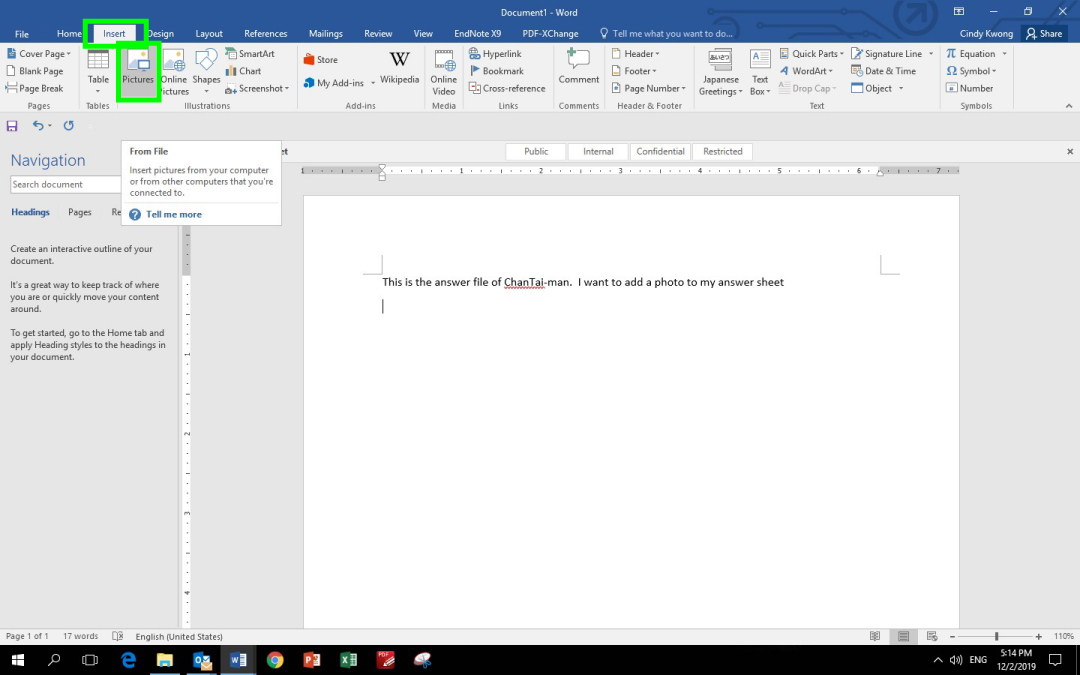Click zoom out minus button
The image size is (1080, 675).
point(952,637)
